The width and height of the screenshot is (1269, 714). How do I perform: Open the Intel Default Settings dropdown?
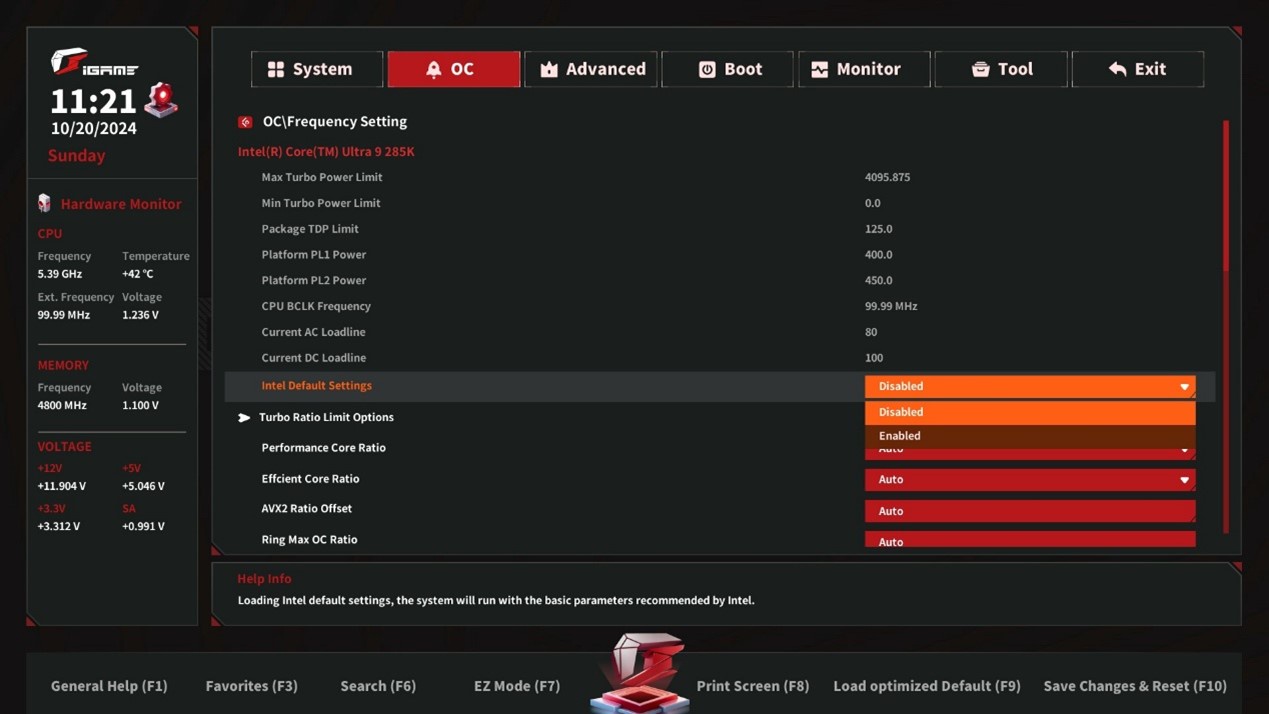1030,386
